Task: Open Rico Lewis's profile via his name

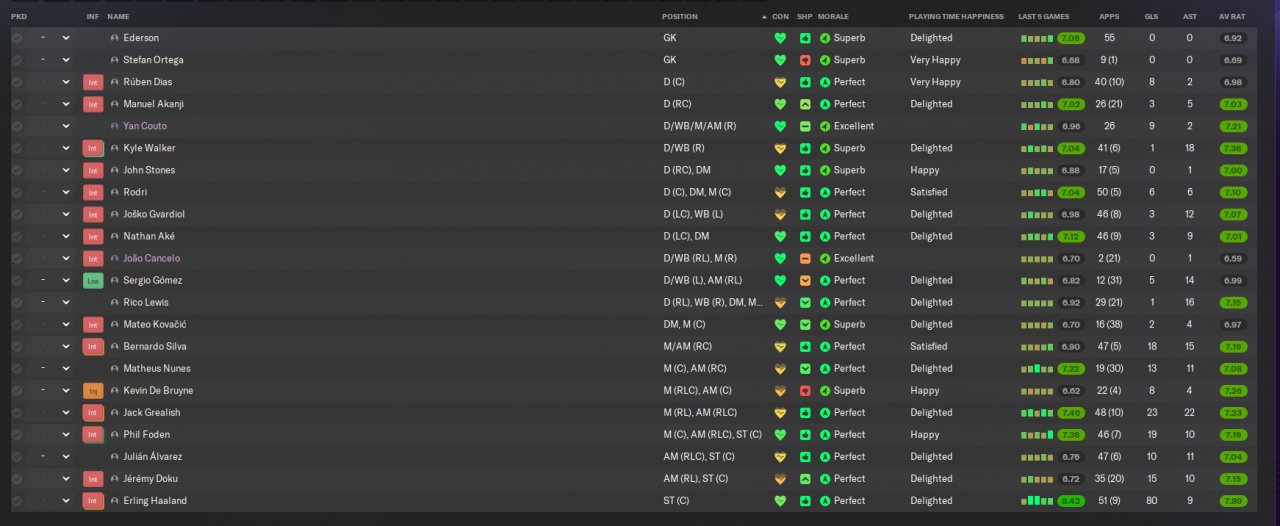Action: (x=146, y=302)
